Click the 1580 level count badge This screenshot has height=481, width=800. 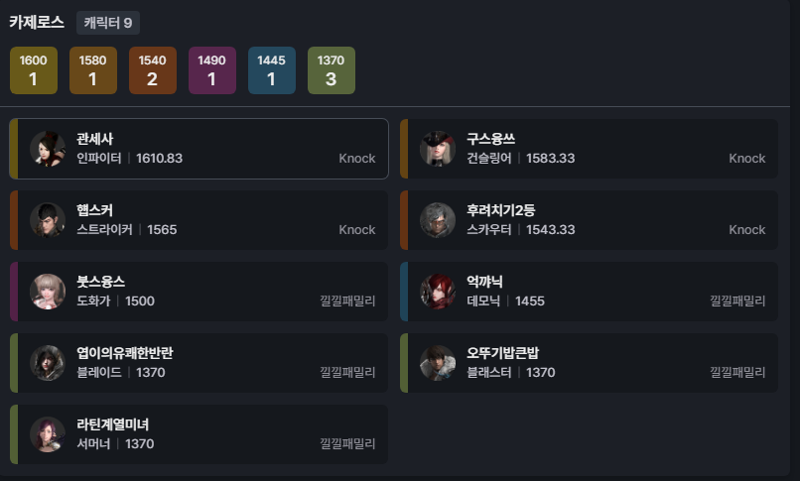click(93, 70)
